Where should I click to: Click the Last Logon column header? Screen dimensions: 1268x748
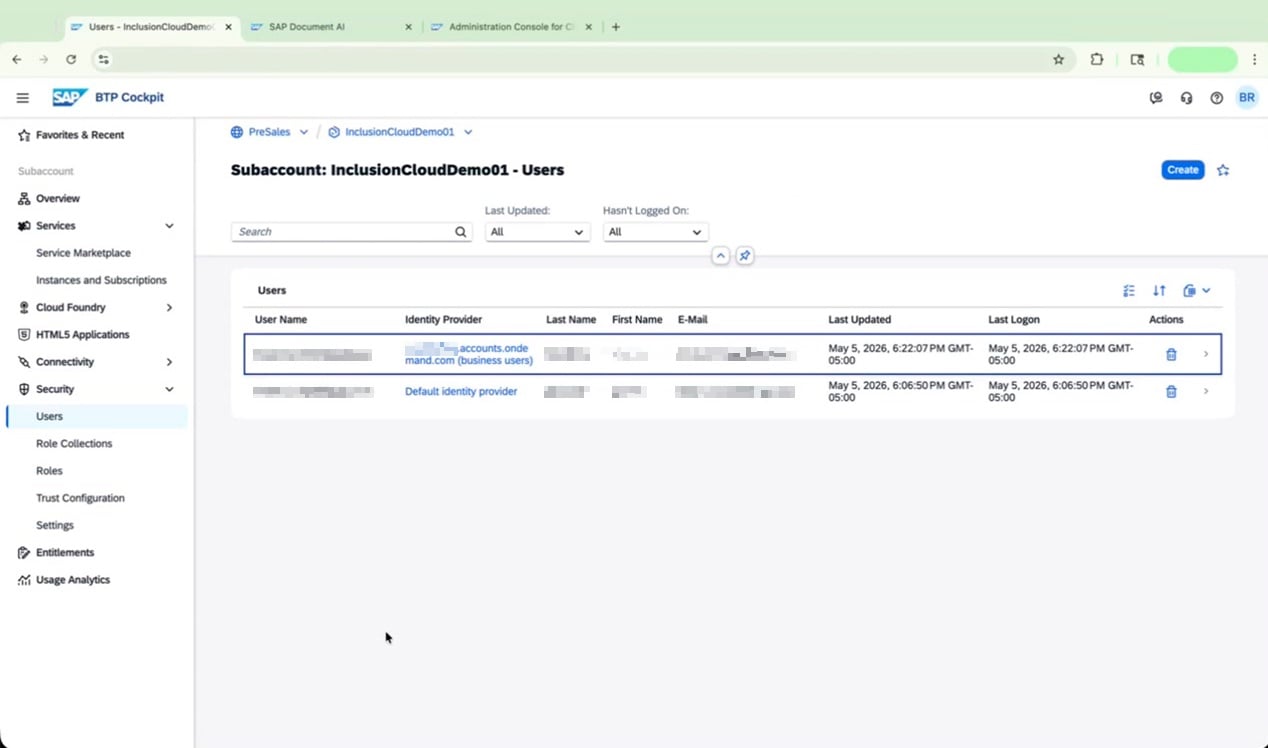click(x=1014, y=320)
